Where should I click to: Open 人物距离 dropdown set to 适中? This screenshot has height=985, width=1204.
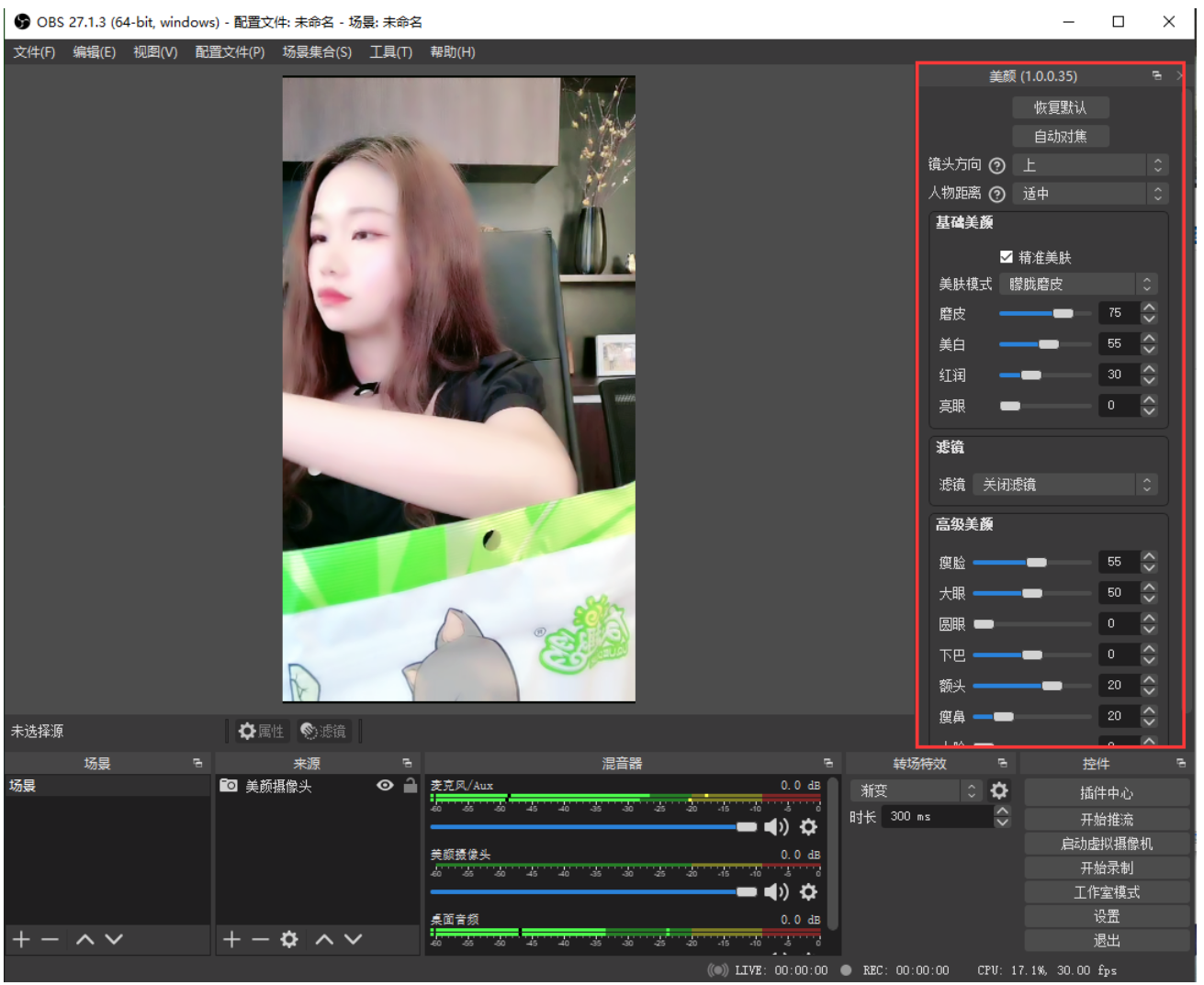click(x=1090, y=194)
